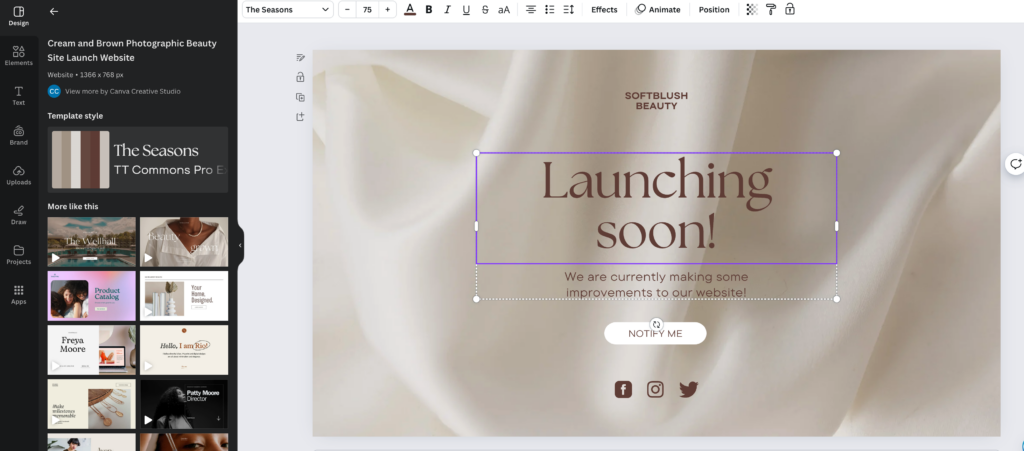The height and width of the screenshot is (451, 1024).
Task: Toggle bold formatting
Action: coord(429,9)
